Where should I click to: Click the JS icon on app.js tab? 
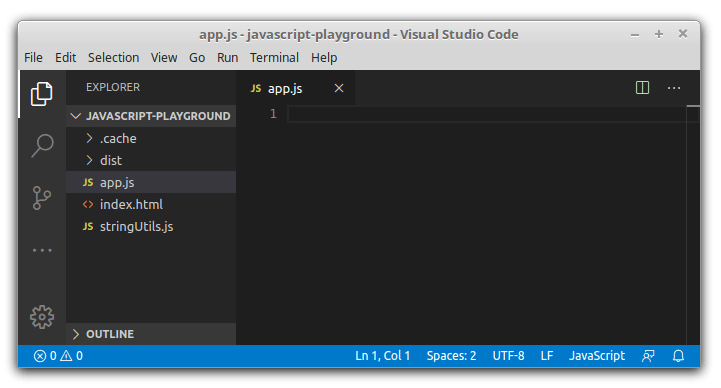[x=256, y=88]
